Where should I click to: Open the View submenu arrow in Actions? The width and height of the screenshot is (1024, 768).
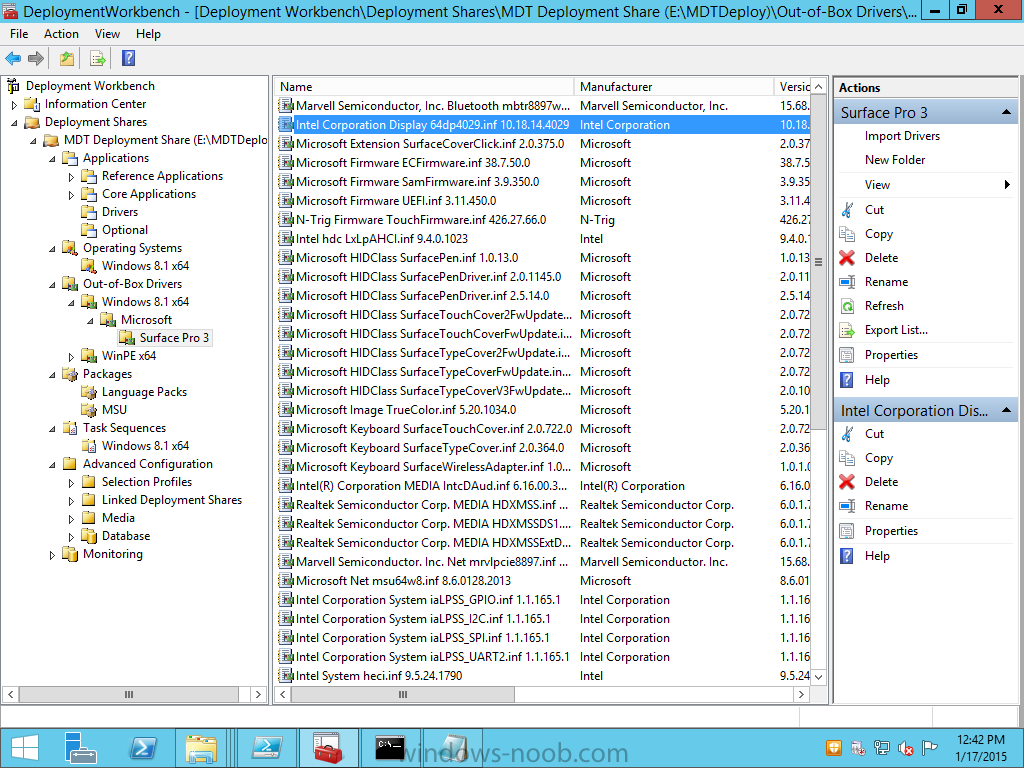point(1007,185)
